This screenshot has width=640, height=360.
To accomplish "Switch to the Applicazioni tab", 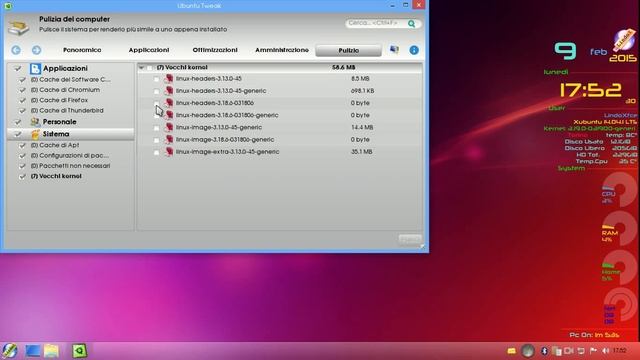I will pyautogui.click(x=149, y=50).
